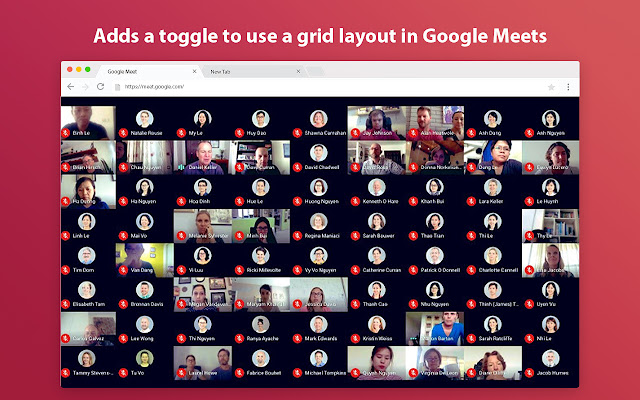Click the browser forward arrow
This screenshot has height=400, width=640.
tap(84, 87)
